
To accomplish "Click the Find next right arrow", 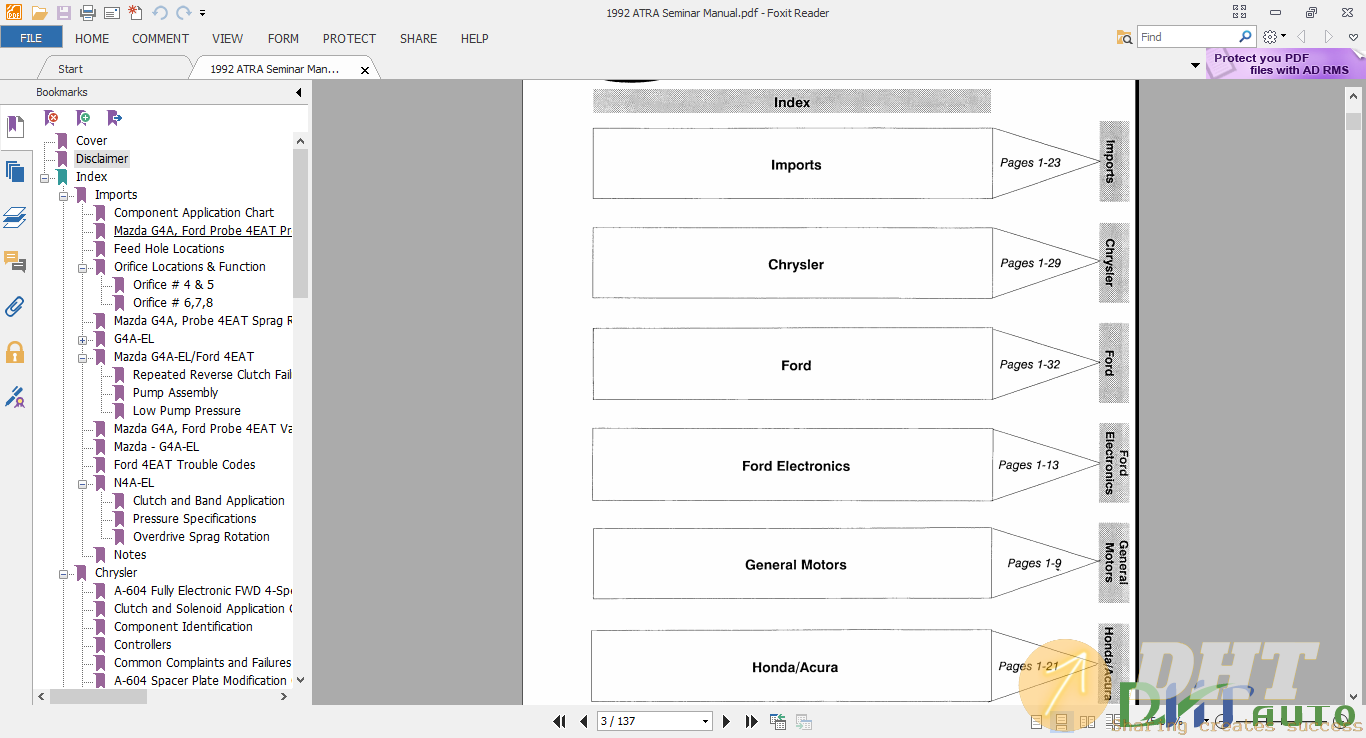I will tap(1329, 37).
